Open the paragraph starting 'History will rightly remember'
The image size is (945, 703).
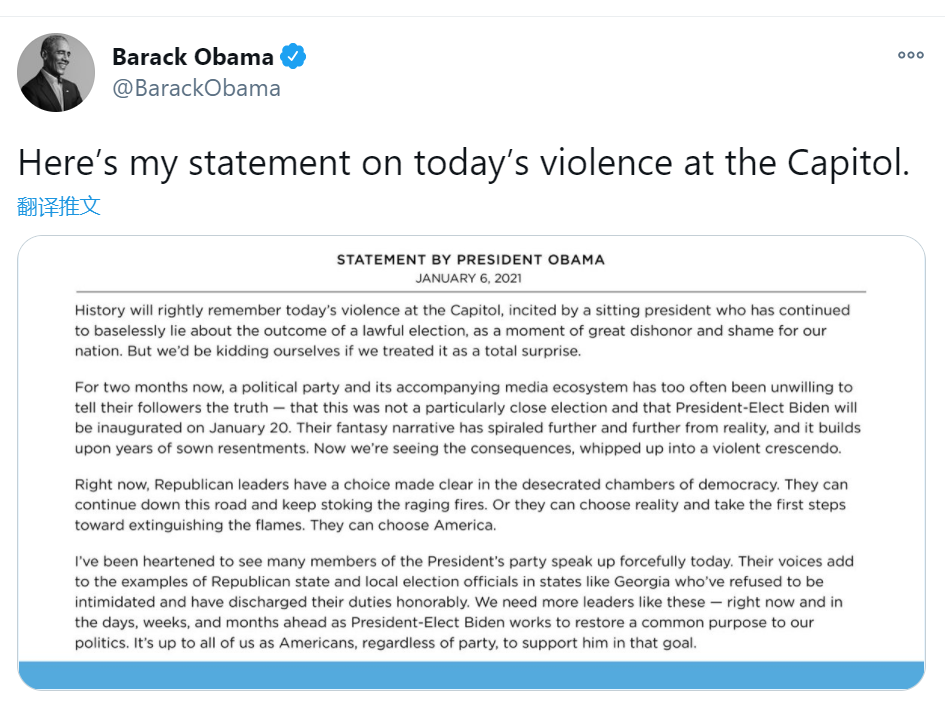pos(462,331)
